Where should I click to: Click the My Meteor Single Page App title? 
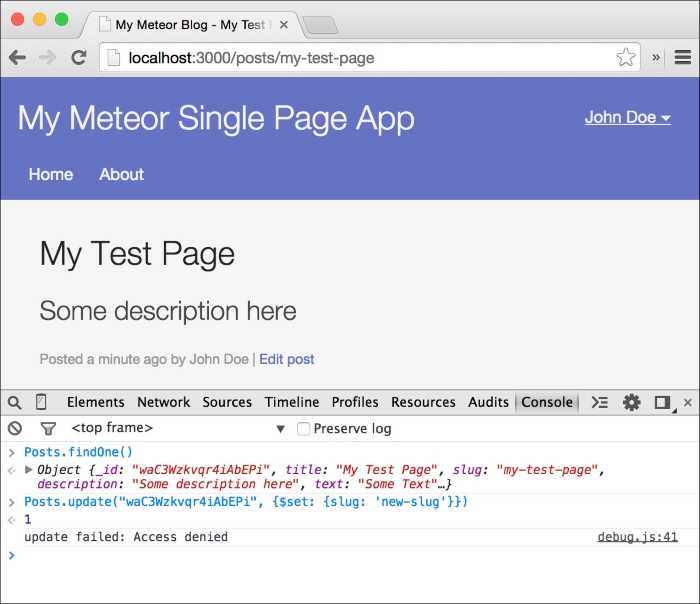tap(216, 119)
